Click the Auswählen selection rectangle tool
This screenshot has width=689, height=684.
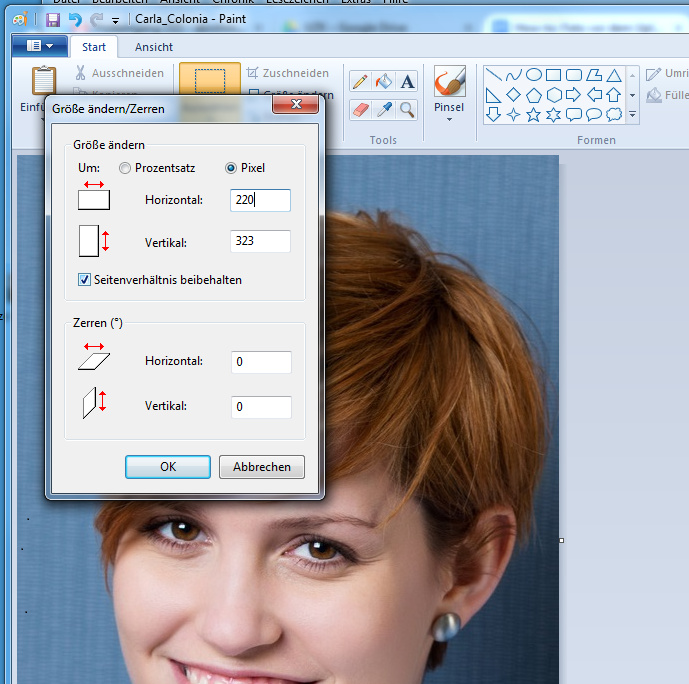click(x=210, y=79)
